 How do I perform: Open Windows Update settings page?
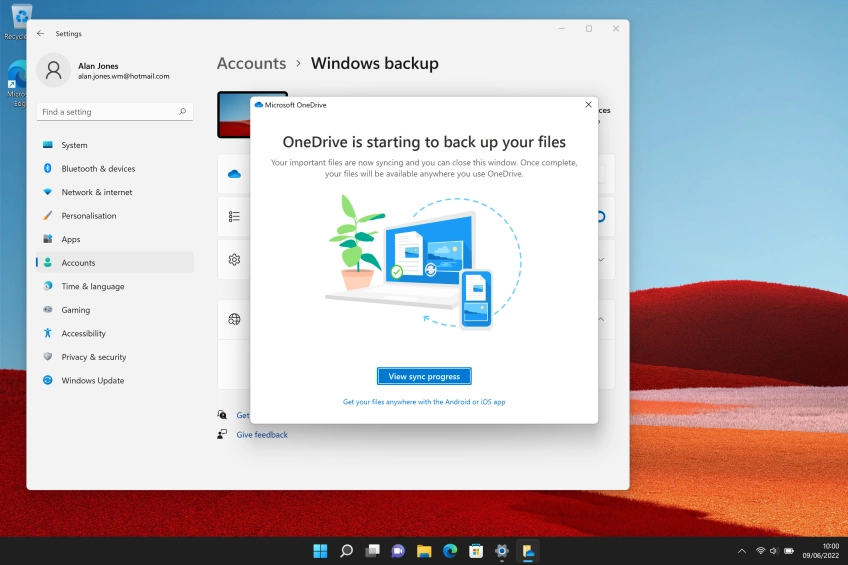point(92,381)
